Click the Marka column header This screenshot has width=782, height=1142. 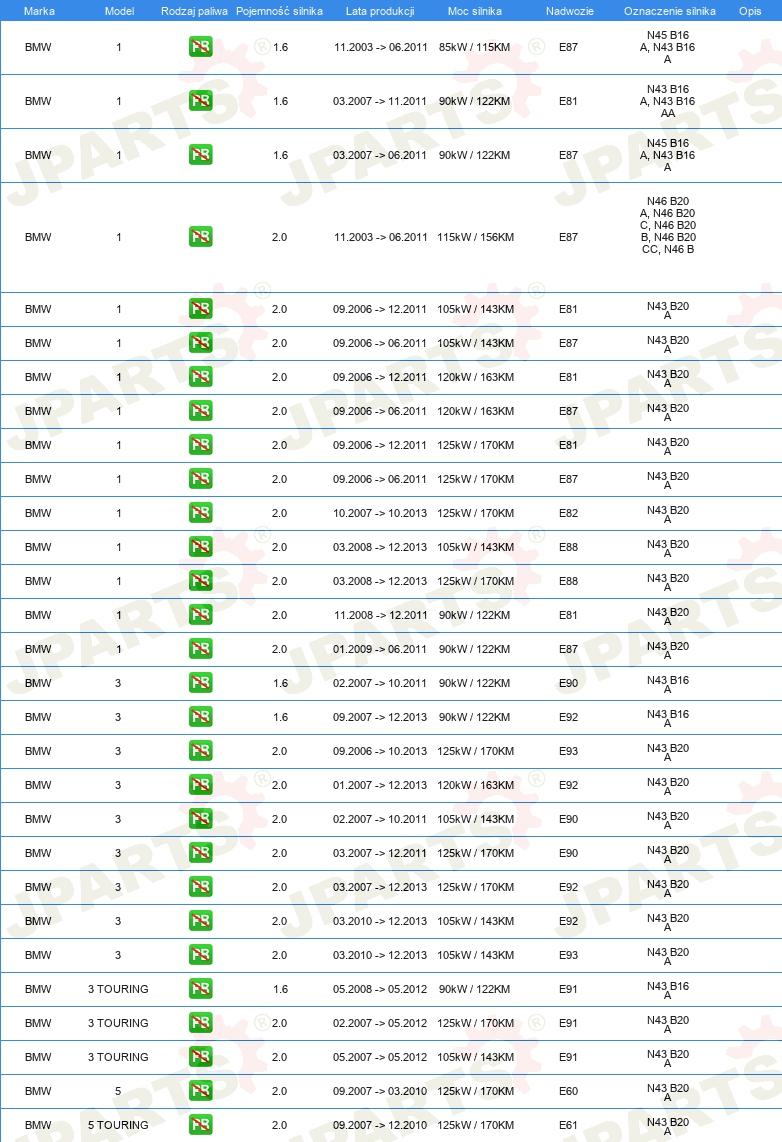(x=39, y=11)
